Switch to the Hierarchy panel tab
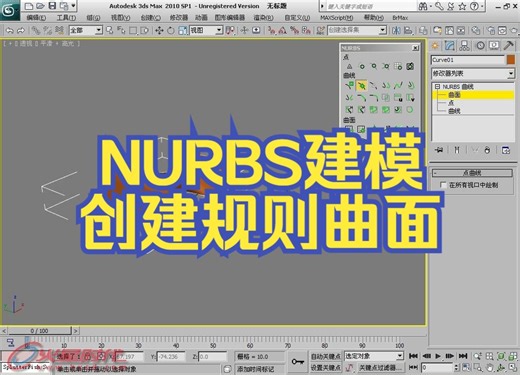This screenshot has height=375, width=520. (x=464, y=46)
